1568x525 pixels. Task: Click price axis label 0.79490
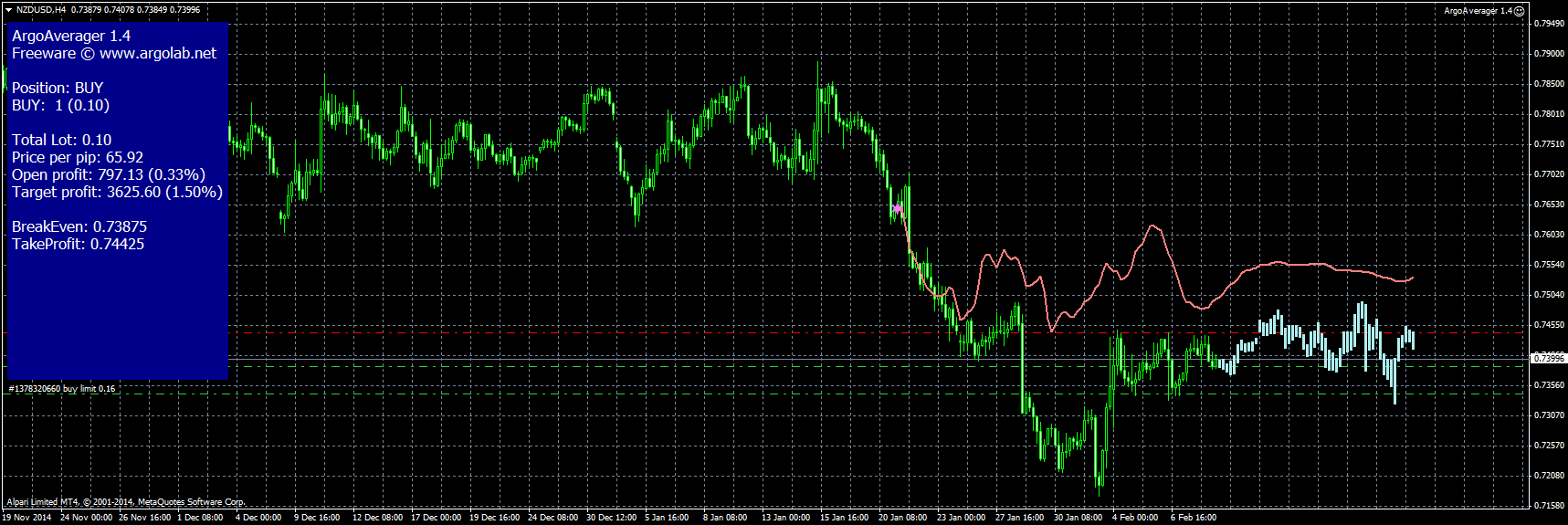point(1548,24)
